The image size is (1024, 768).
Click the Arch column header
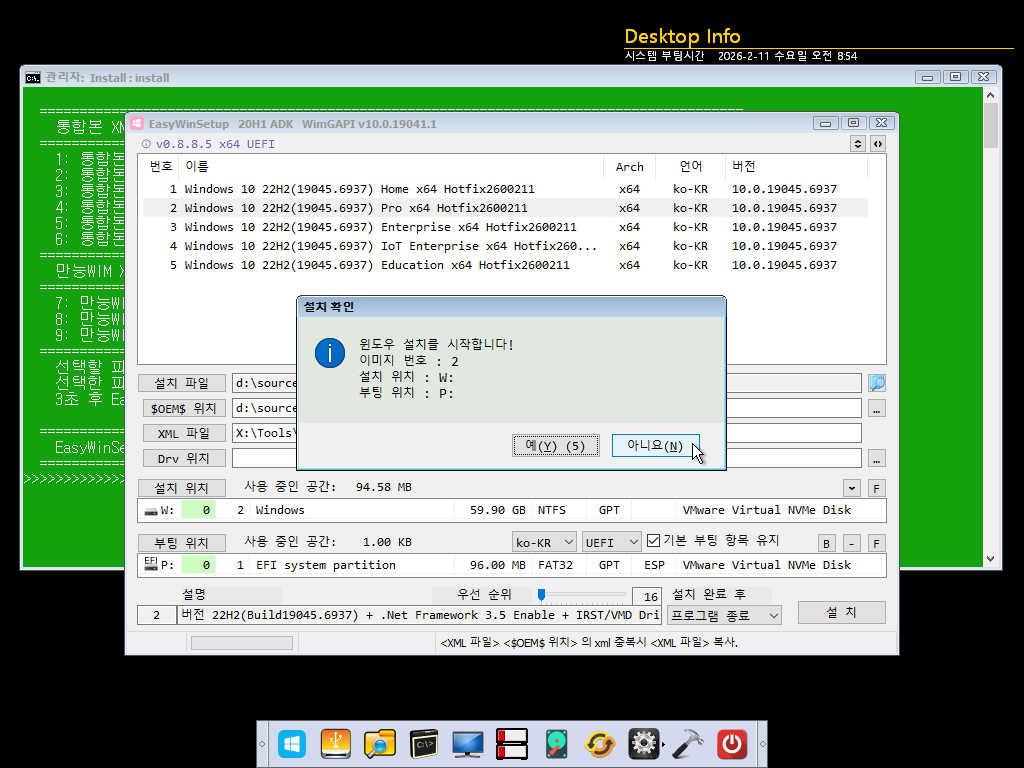[630, 167]
